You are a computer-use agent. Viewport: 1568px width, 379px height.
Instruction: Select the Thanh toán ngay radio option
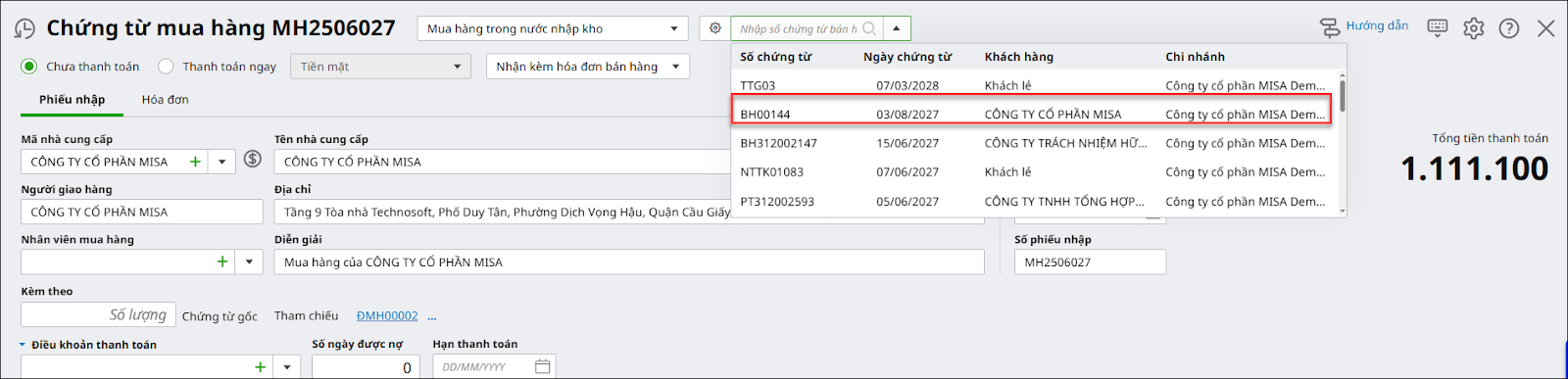[166, 67]
